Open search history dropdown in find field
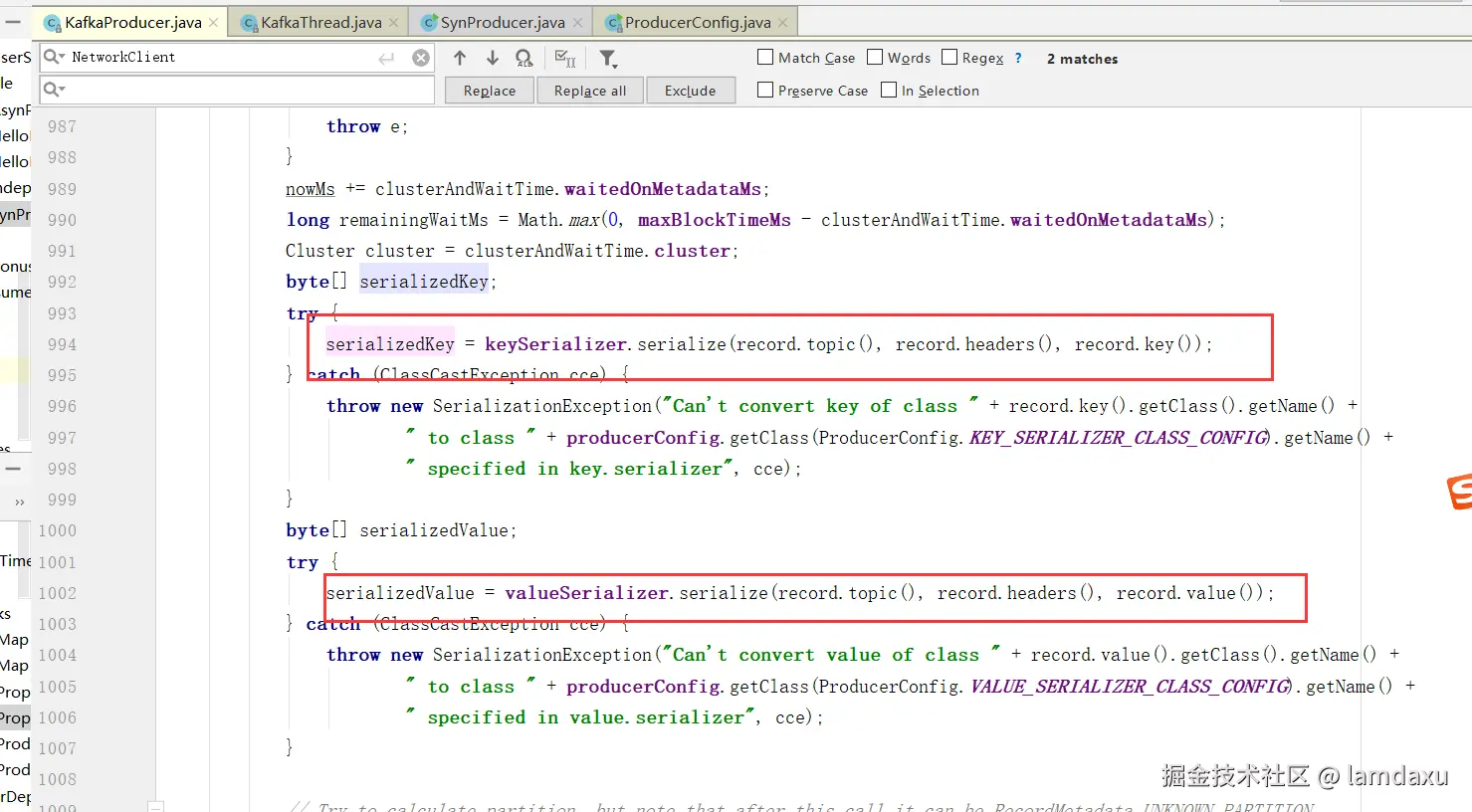Viewport: 1472px width, 812px height. pos(54,58)
